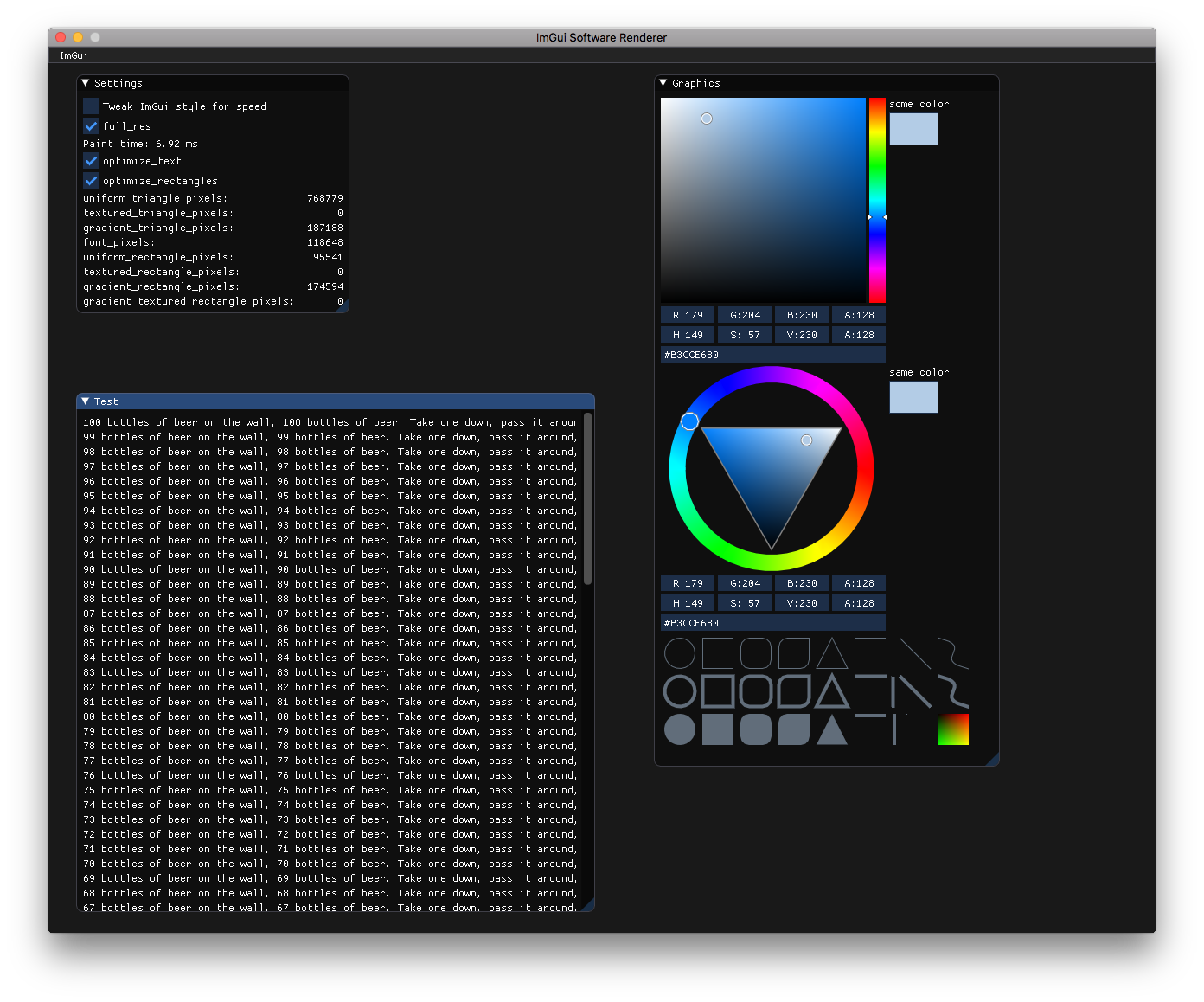The width and height of the screenshot is (1204, 1002).
Task: Click the thin-outline circle shape
Action: tap(680, 653)
